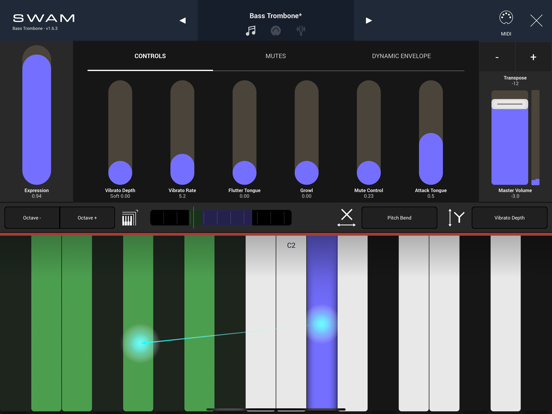Click the Transpose -12 value

point(515,83)
